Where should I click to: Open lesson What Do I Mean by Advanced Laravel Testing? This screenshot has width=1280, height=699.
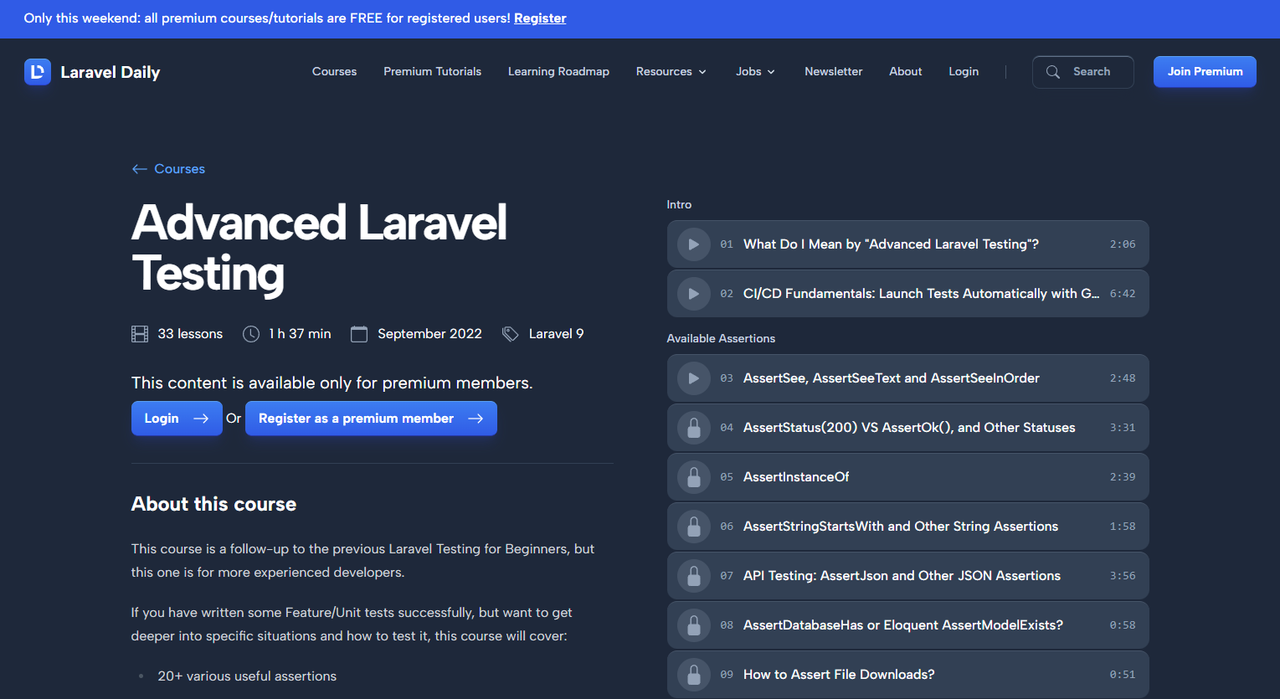pyautogui.click(x=908, y=244)
